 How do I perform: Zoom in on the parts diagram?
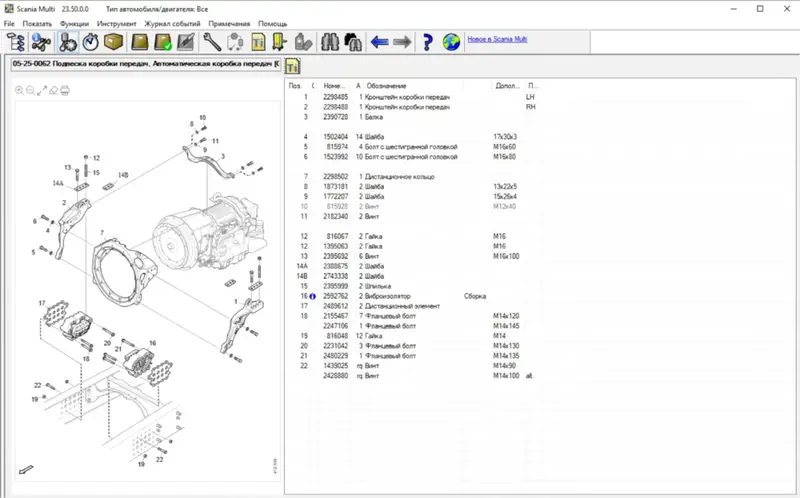point(19,90)
